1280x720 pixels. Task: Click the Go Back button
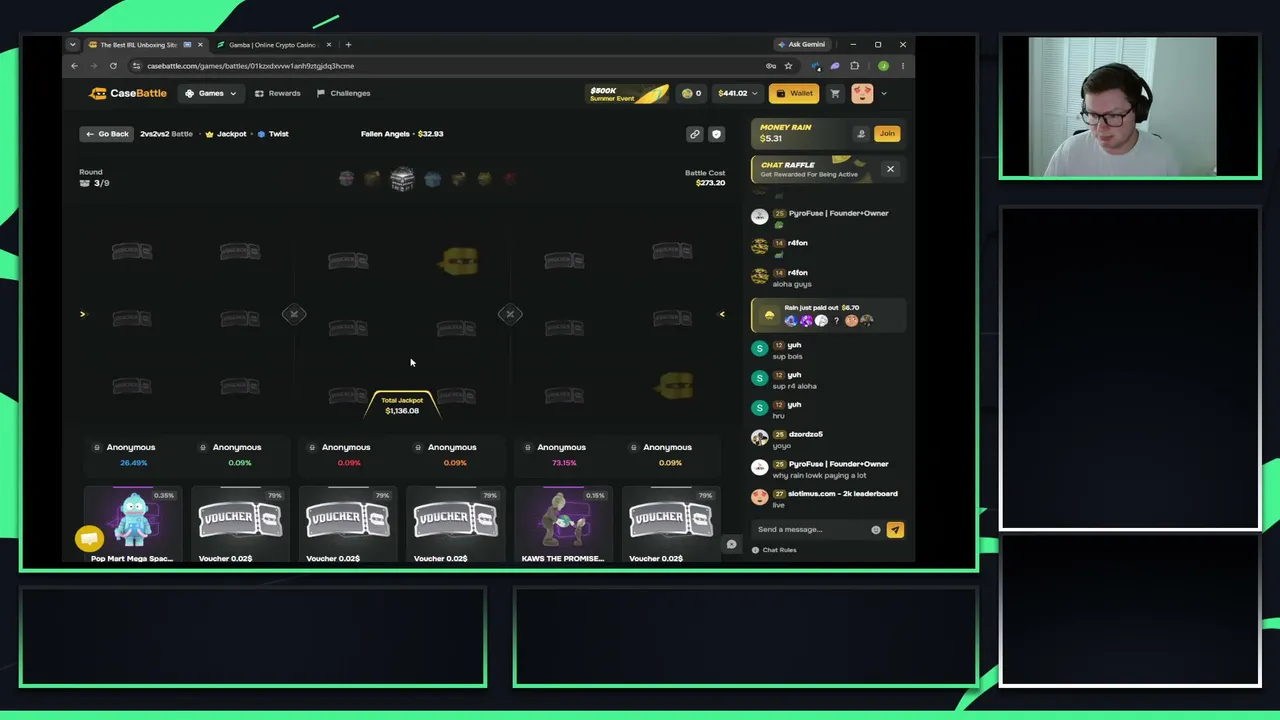coord(107,134)
